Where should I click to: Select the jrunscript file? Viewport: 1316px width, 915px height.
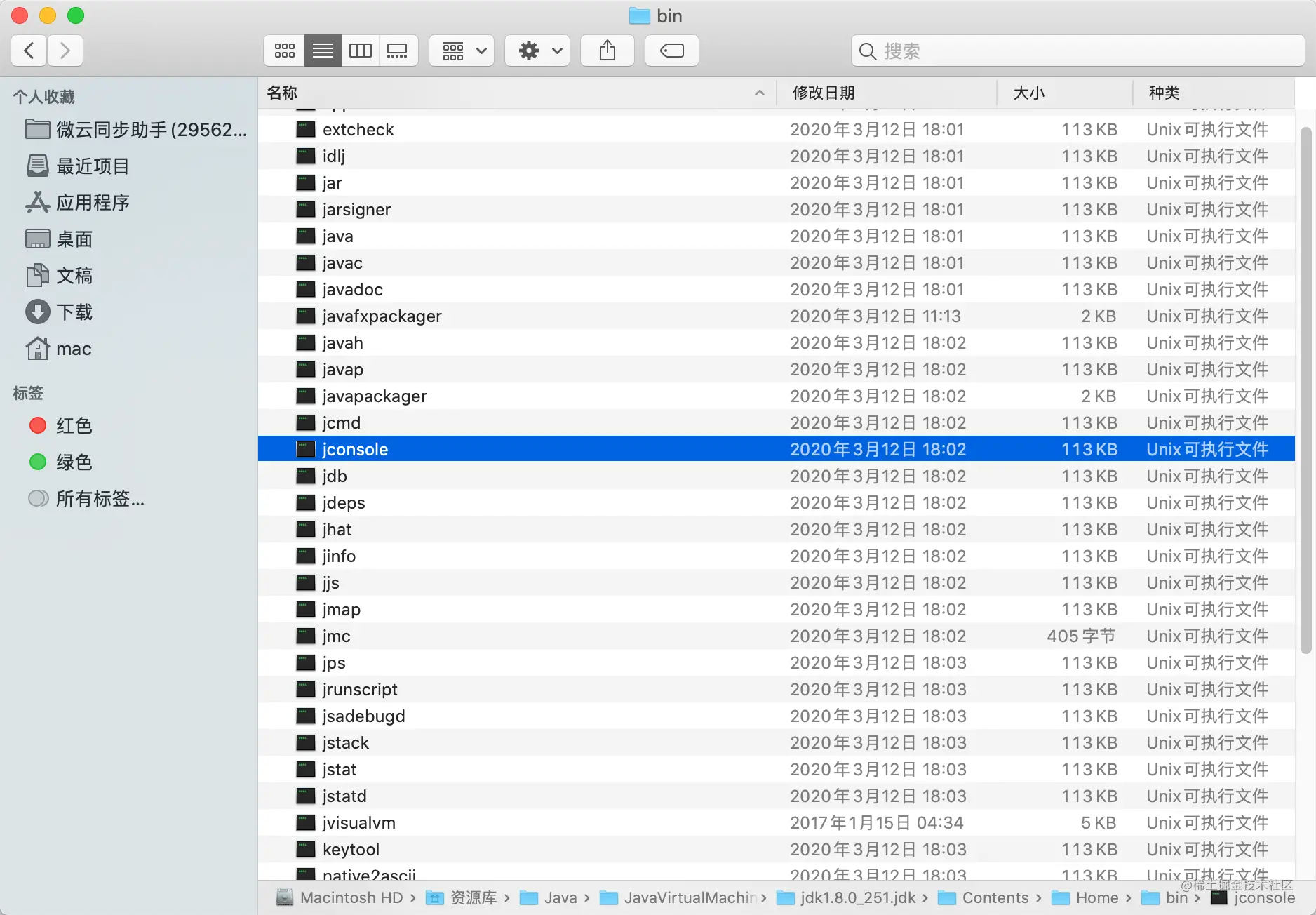click(776, 690)
